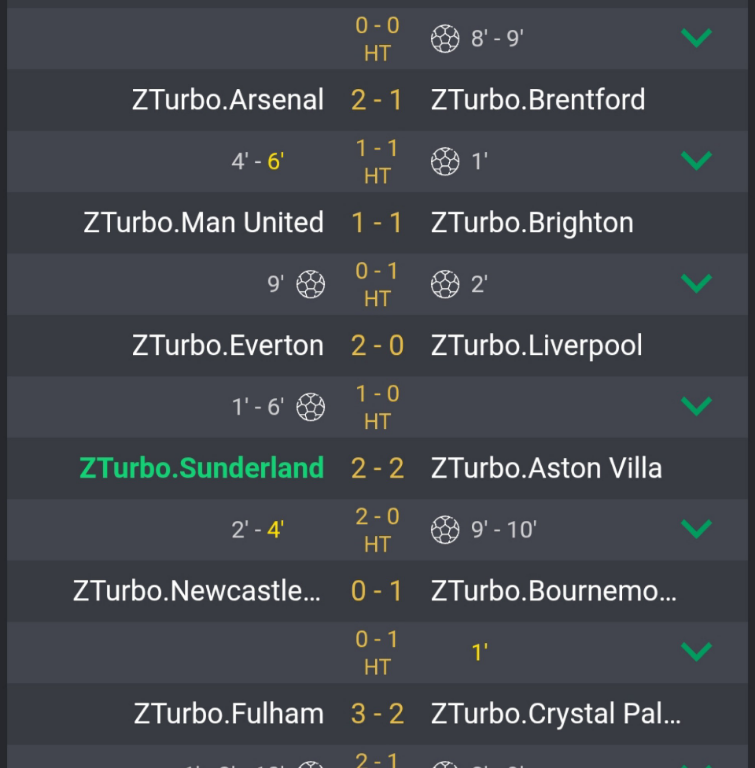Expand the Sunderland vs Aston Villa details
Image resolution: width=755 pixels, height=768 pixels.
click(x=696, y=529)
